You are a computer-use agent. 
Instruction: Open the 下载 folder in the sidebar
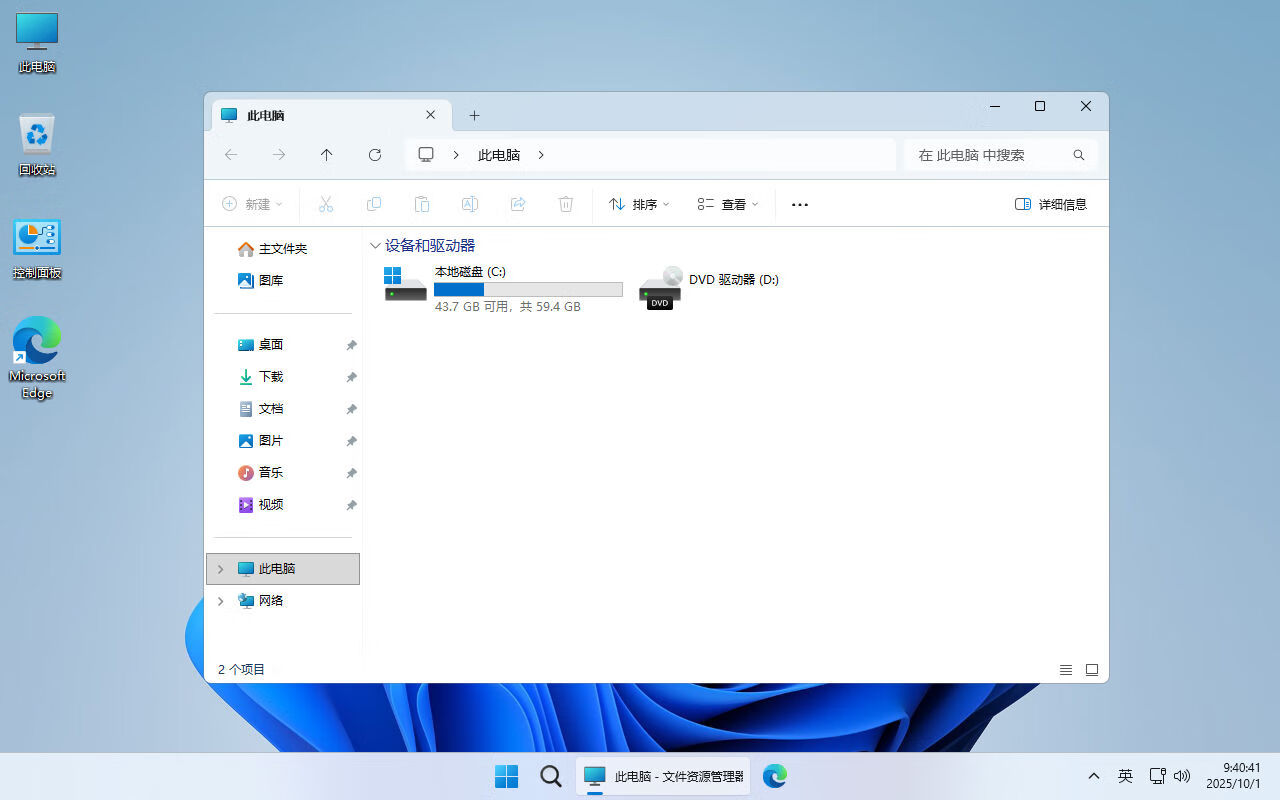point(270,377)
